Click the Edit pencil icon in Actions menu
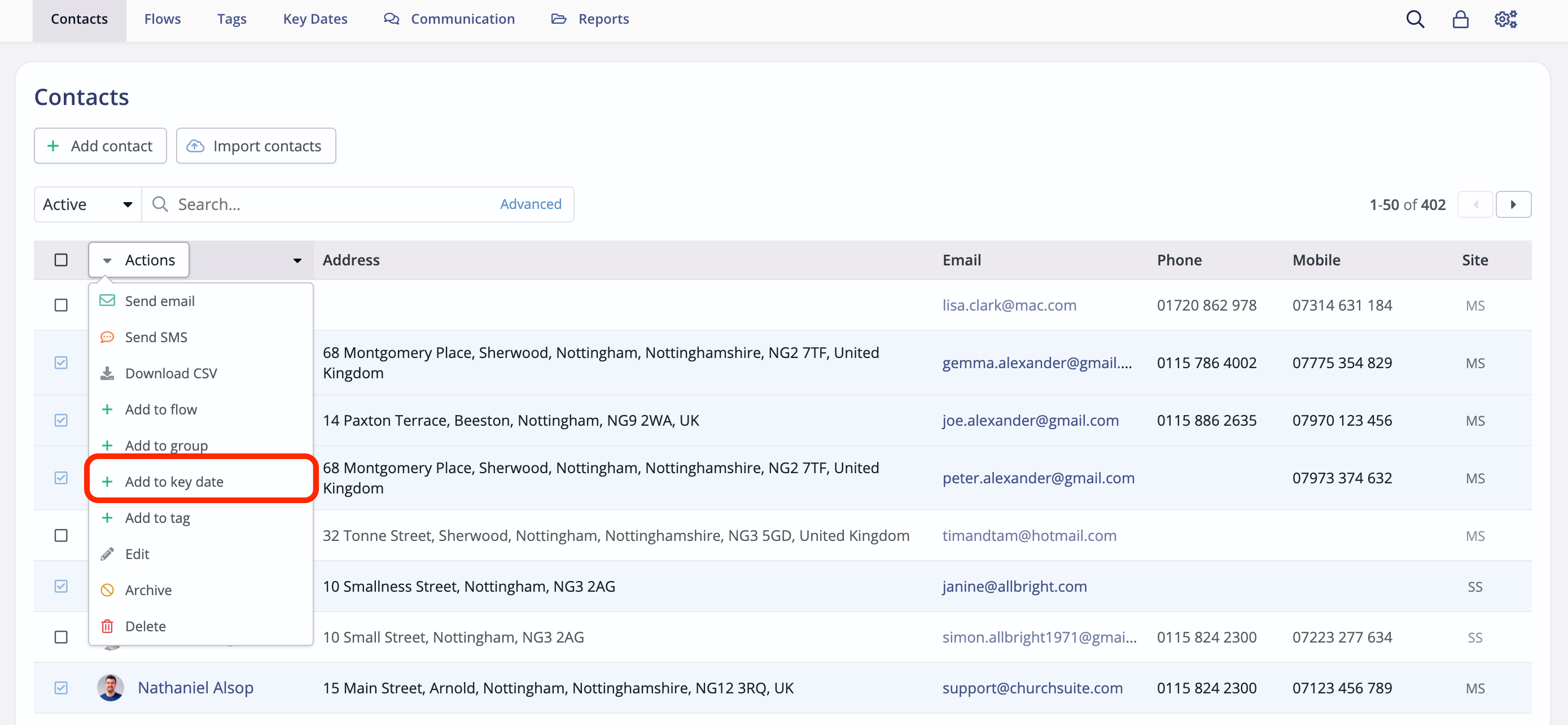The width and height of the screenshot is (1568, 725). coord(107,553)
